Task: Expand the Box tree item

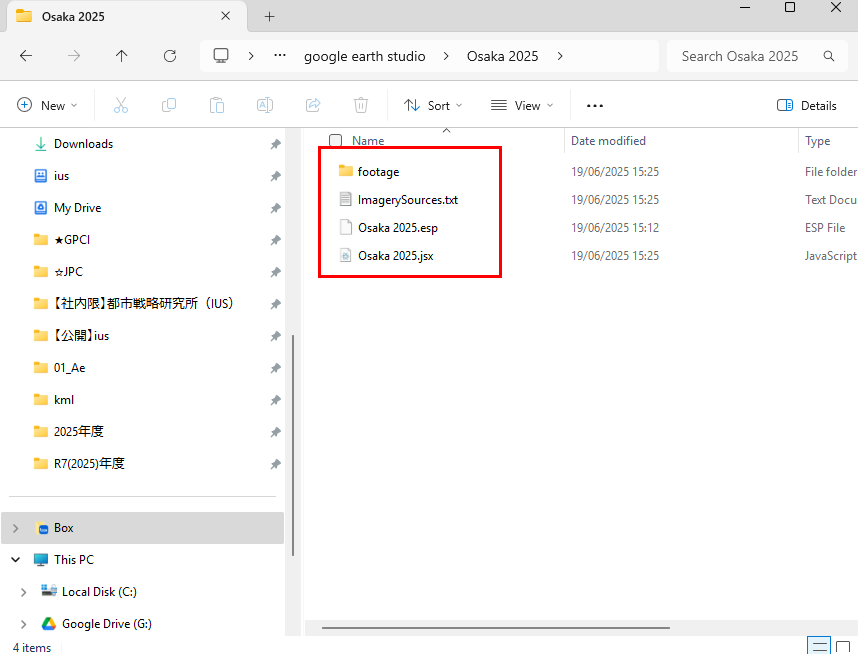Action: tap(15, 528)
